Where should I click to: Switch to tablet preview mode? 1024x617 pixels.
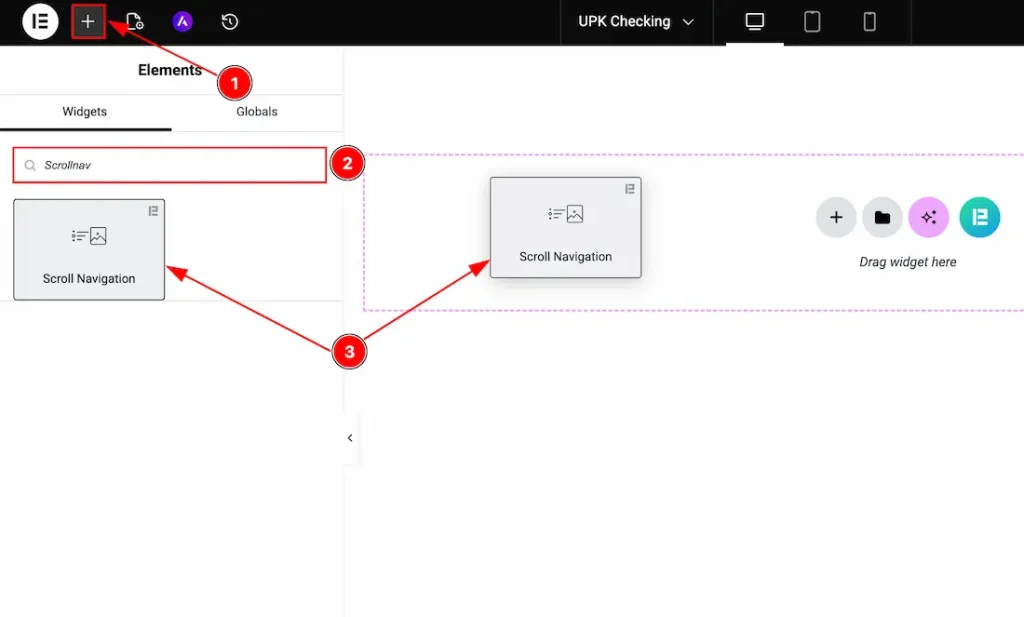pos(812,22)
